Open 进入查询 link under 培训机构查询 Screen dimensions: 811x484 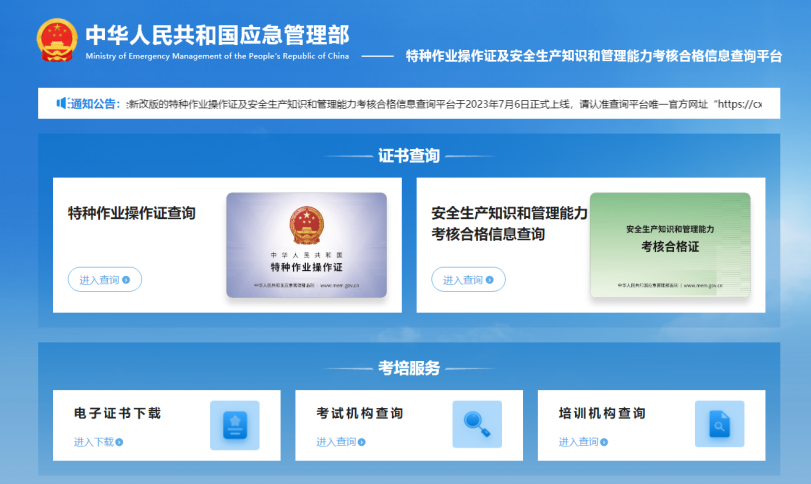[578, 442]
